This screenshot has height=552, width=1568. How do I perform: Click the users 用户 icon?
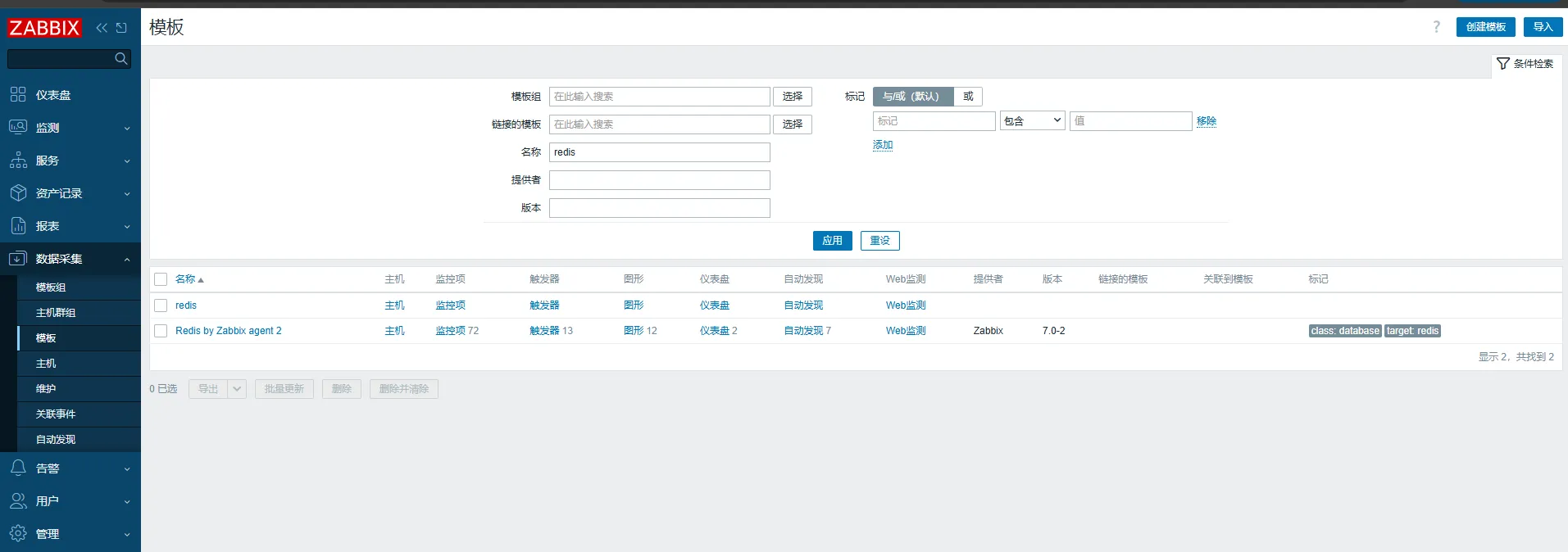(18, 500)
